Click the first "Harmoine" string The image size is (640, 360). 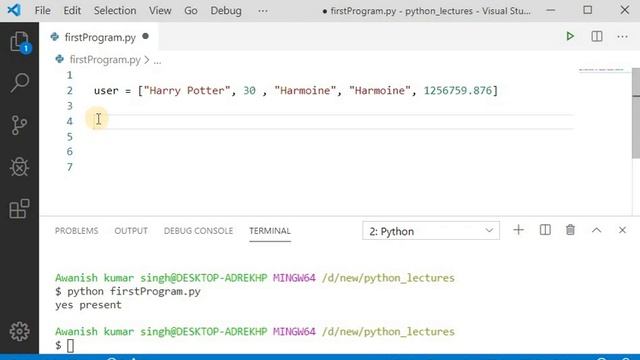[x=305, y=91]
